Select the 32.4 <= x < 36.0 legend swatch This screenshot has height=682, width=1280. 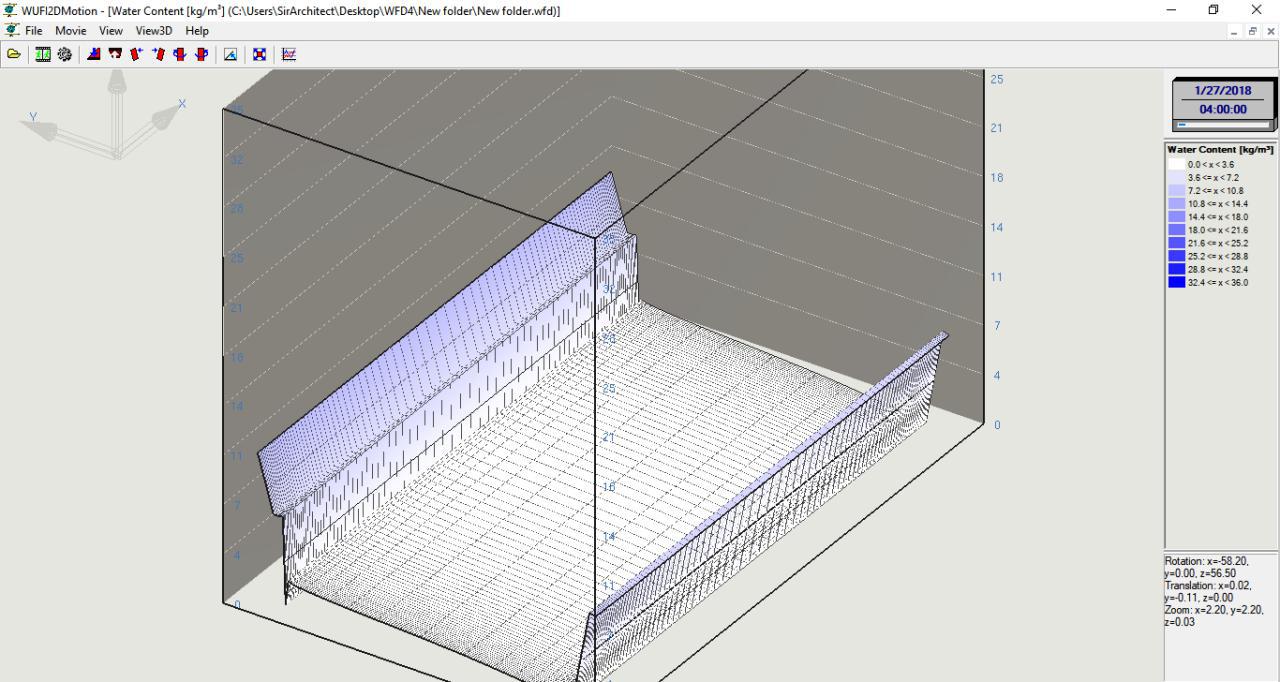[1176, 282]
